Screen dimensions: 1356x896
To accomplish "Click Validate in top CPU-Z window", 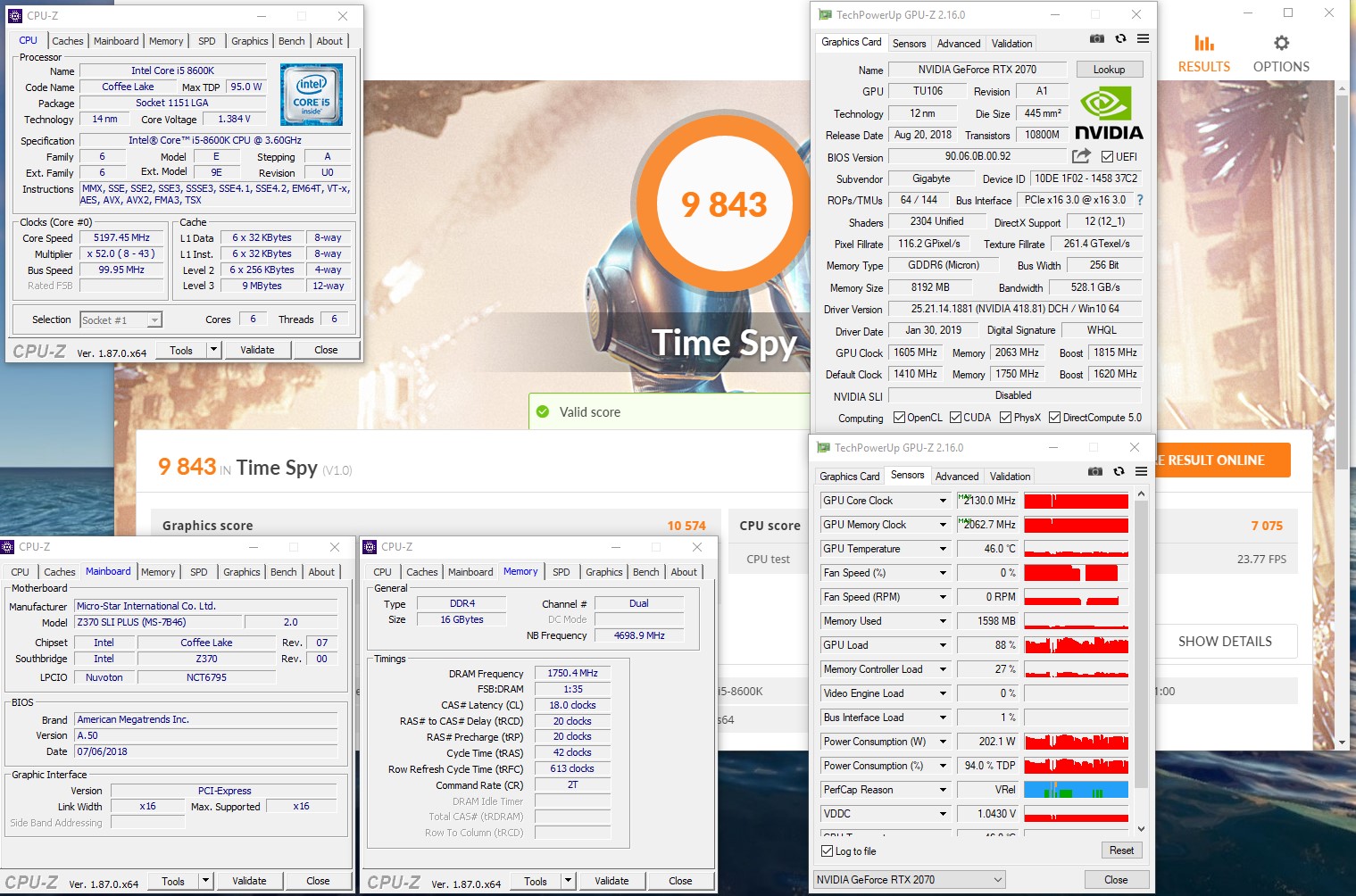I will point(257,350).
